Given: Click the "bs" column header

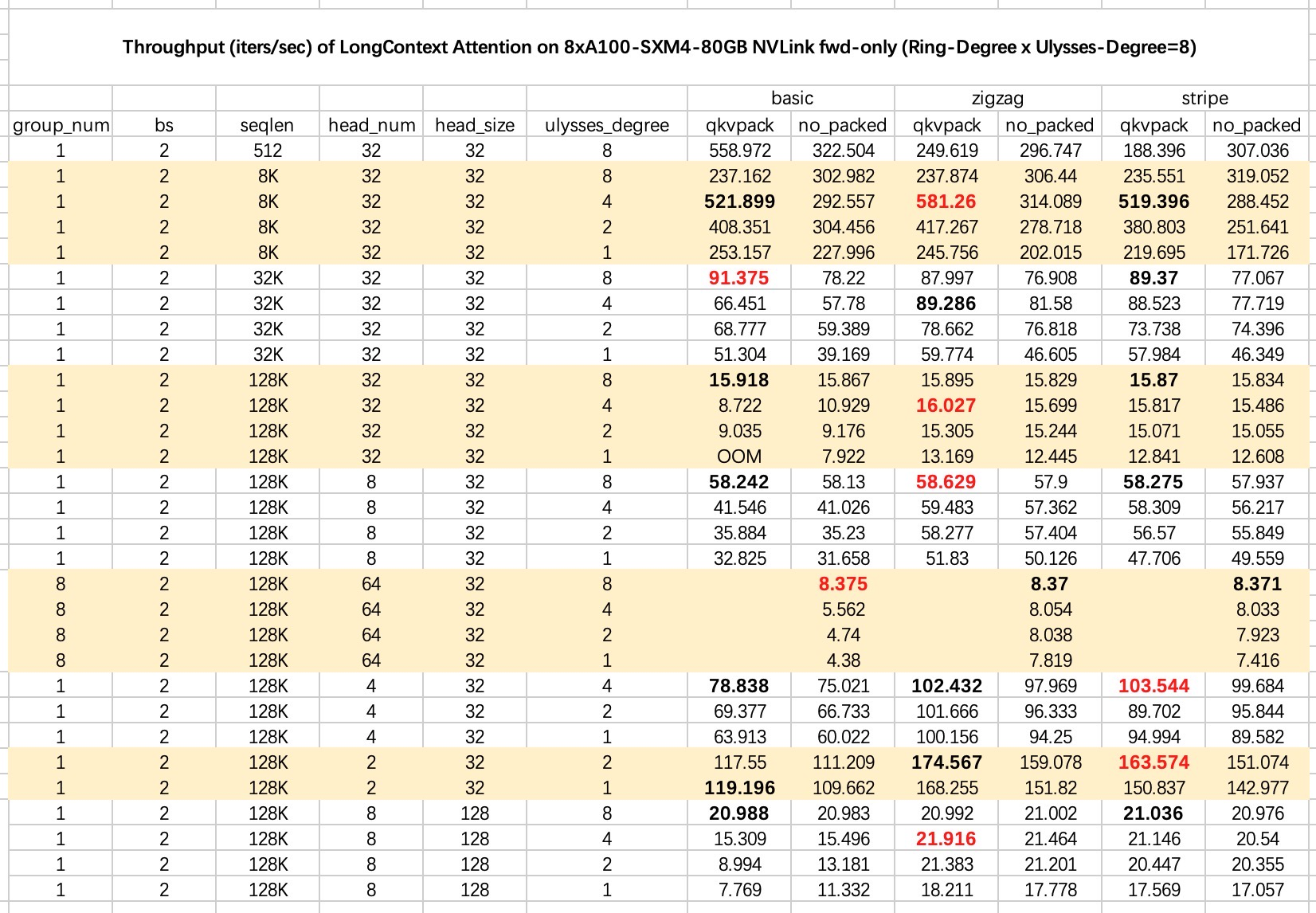Looking at the screenshot, I should click(164, 125).
